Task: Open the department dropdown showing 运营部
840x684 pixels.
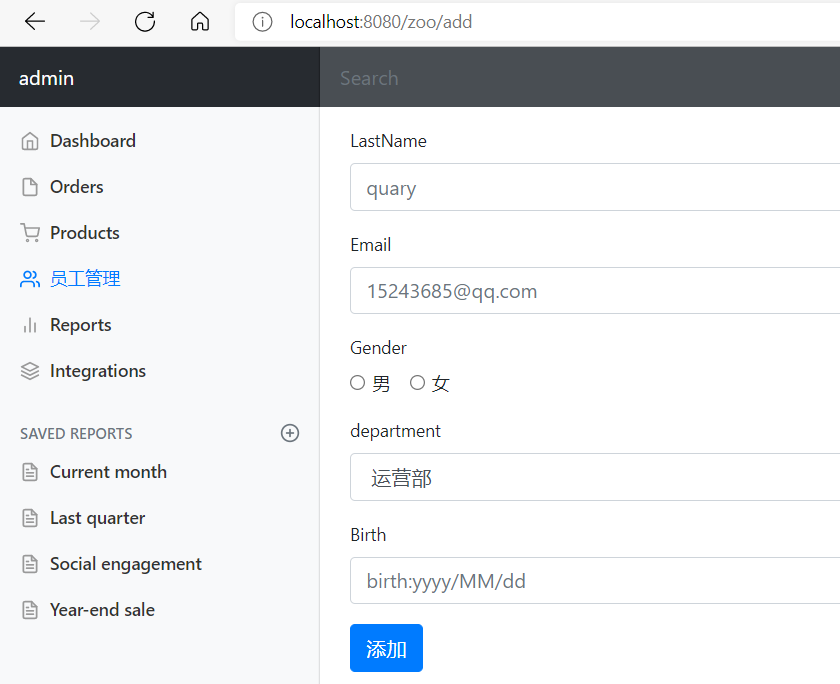Action: [x=595, y=478]
